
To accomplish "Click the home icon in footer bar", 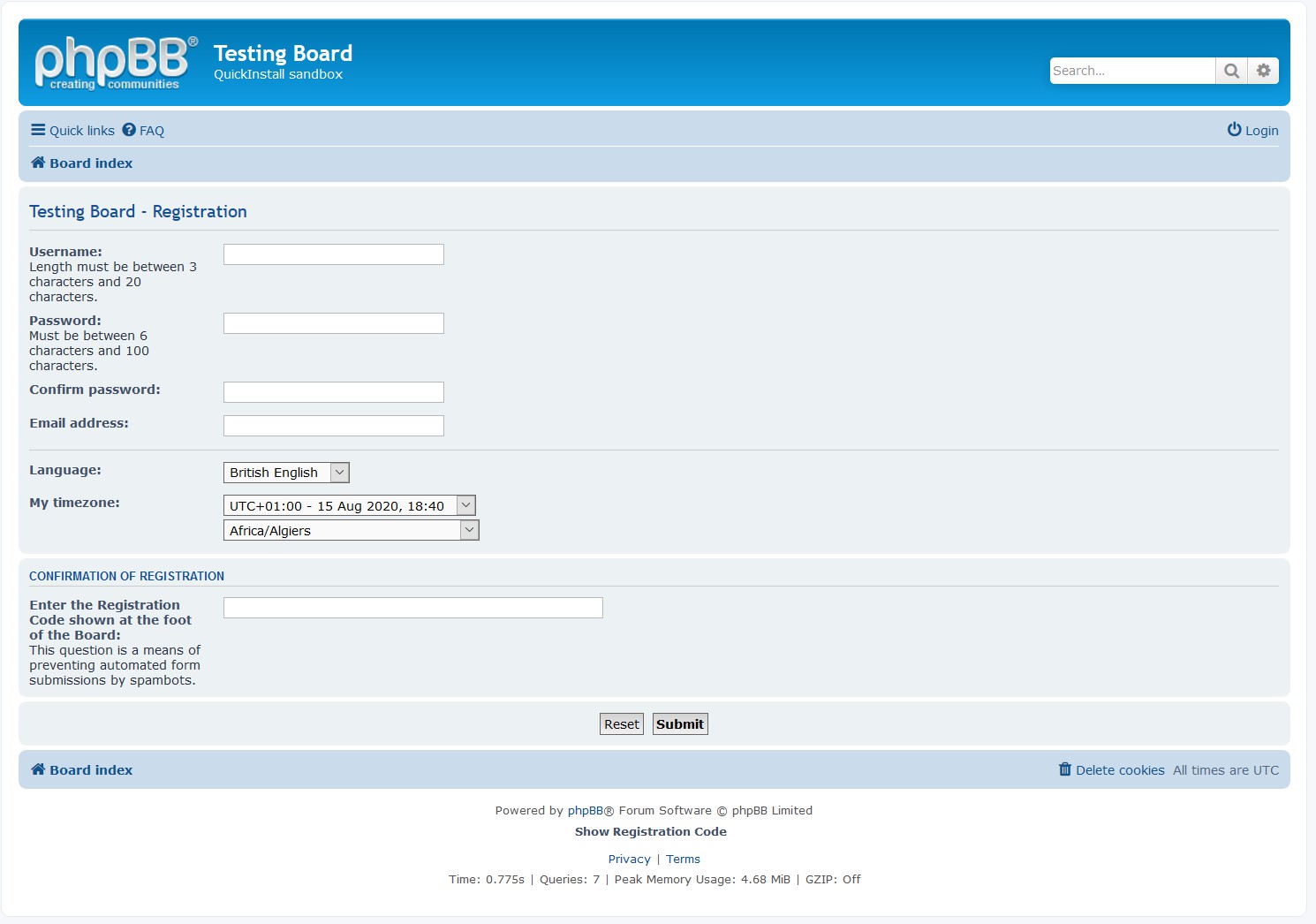I will (x=38, y=769).
